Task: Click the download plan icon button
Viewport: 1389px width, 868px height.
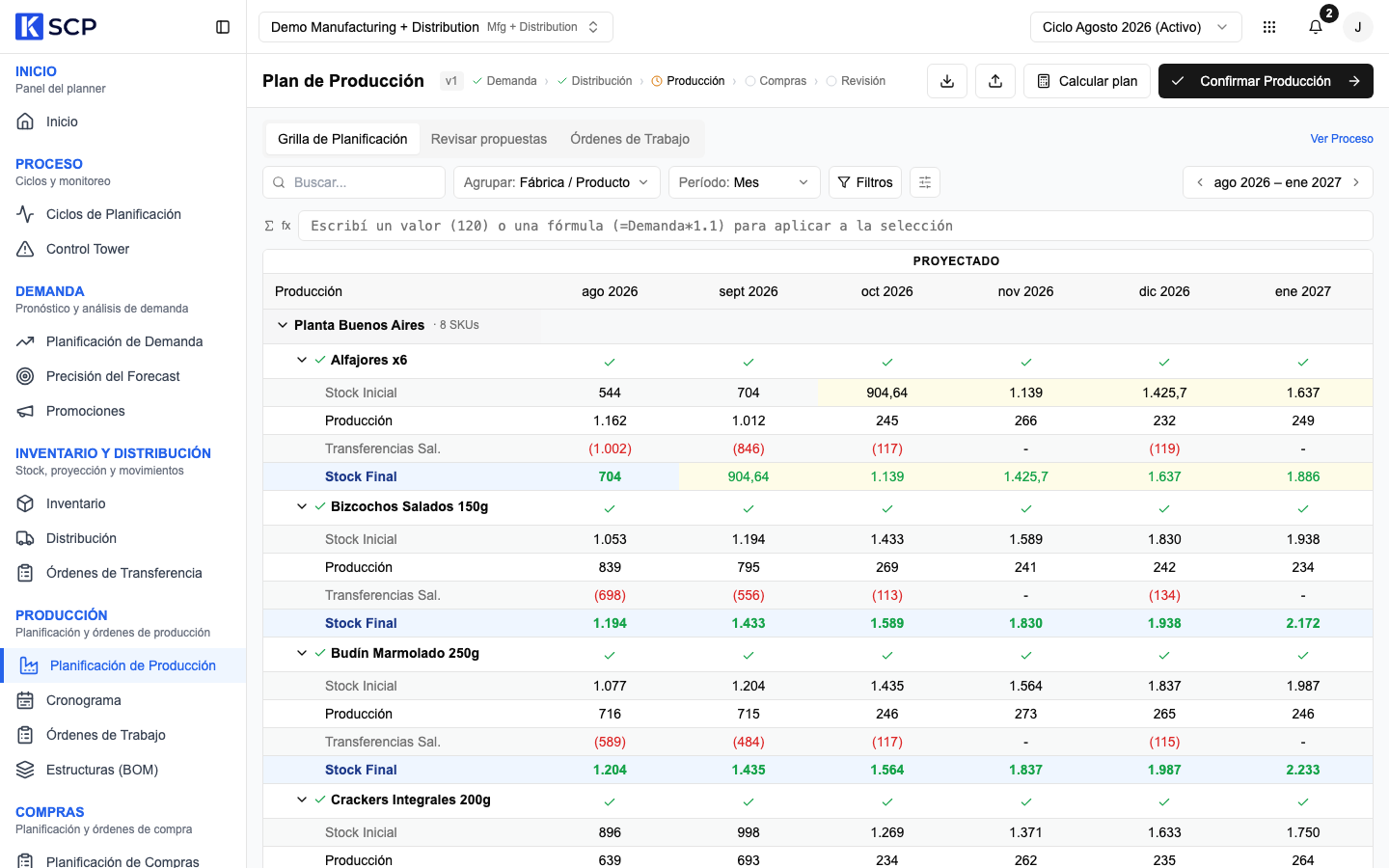Action: (x=947, y=81)
